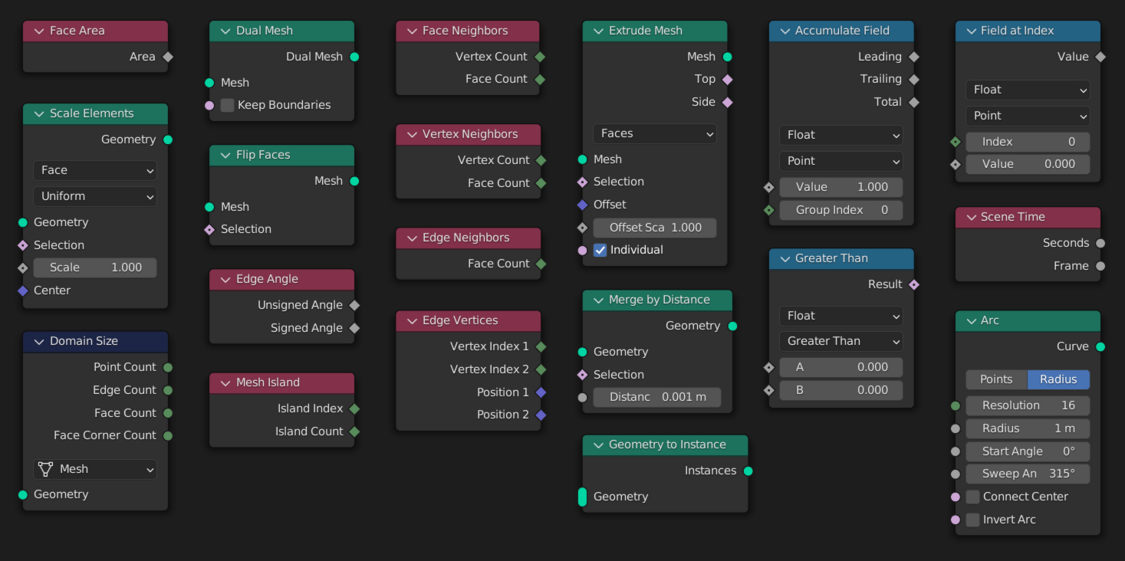Select the Radius mode in Arc node
1125x561 pixels.
[x=1058, y=380]
